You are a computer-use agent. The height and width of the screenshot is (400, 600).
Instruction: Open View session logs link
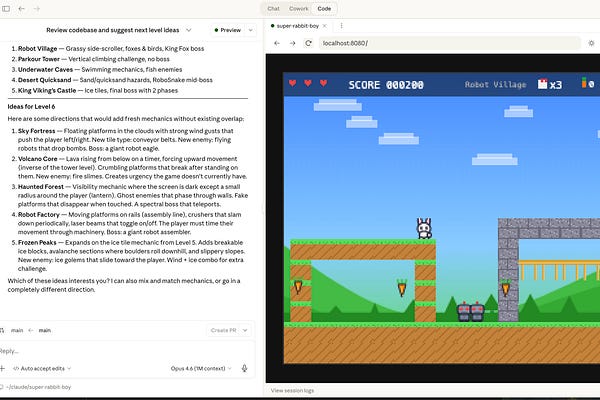pyautogui.click(x=292, y=390)
